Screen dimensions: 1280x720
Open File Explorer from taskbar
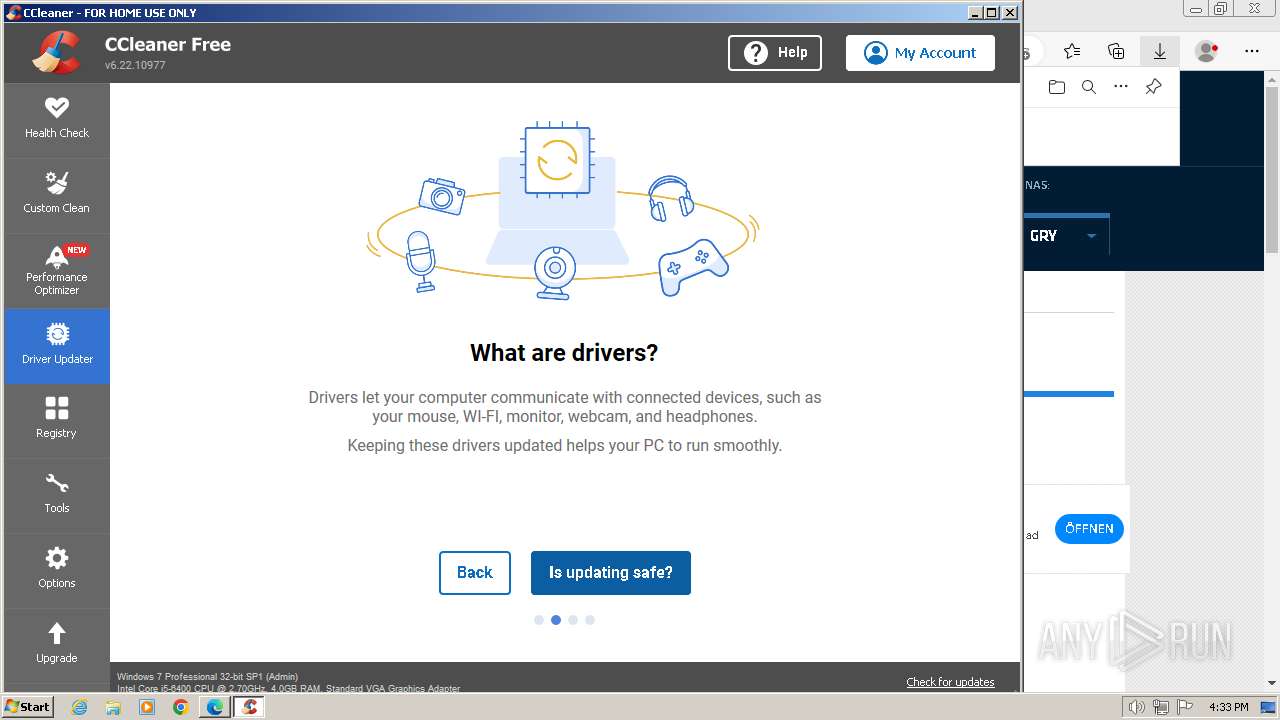tap(113, 707)
